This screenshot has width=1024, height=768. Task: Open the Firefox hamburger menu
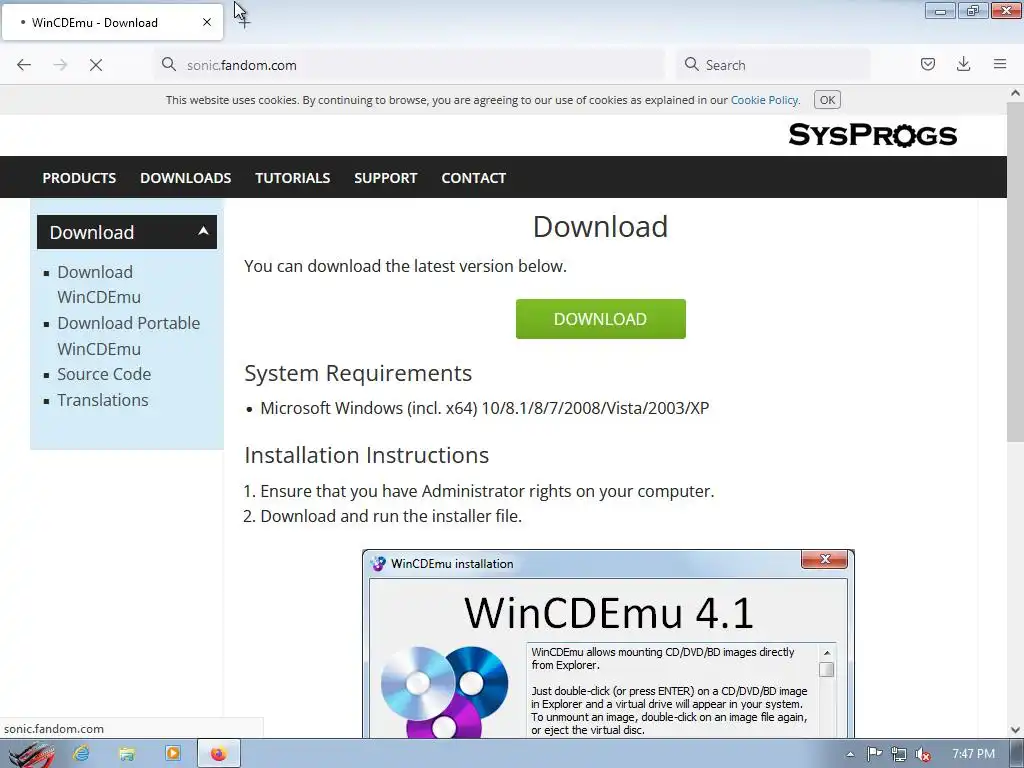(1000, 64)
